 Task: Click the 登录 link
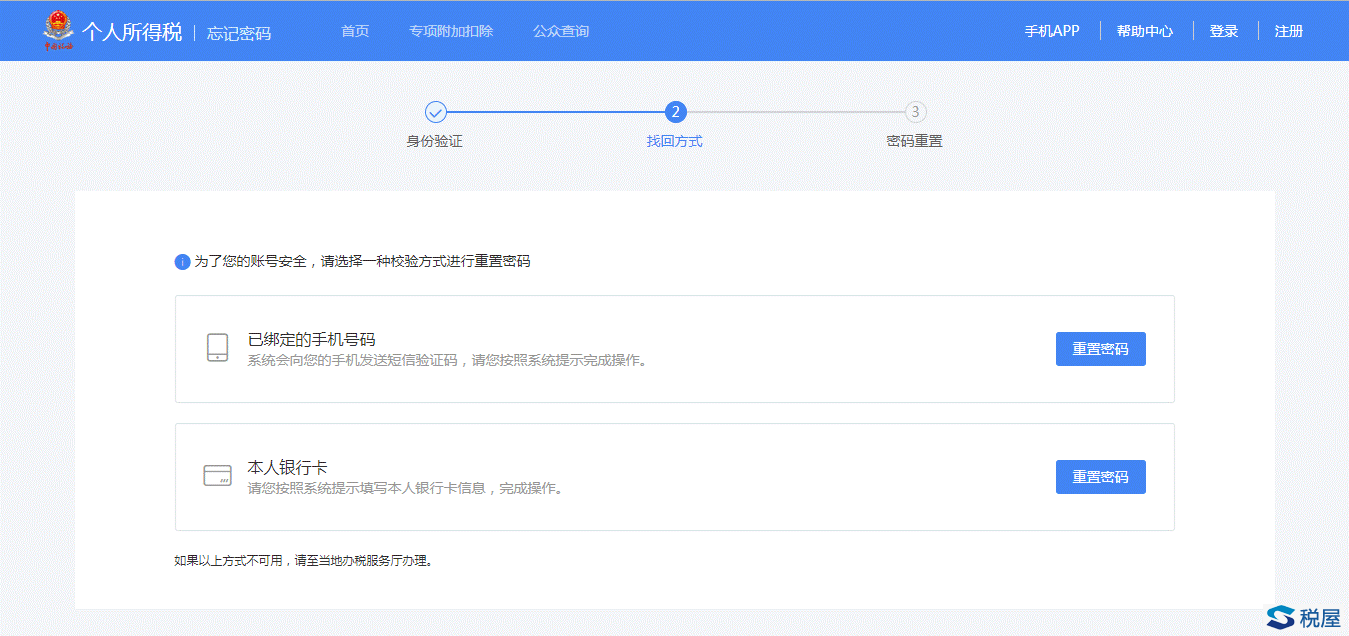click(1224, 31)
